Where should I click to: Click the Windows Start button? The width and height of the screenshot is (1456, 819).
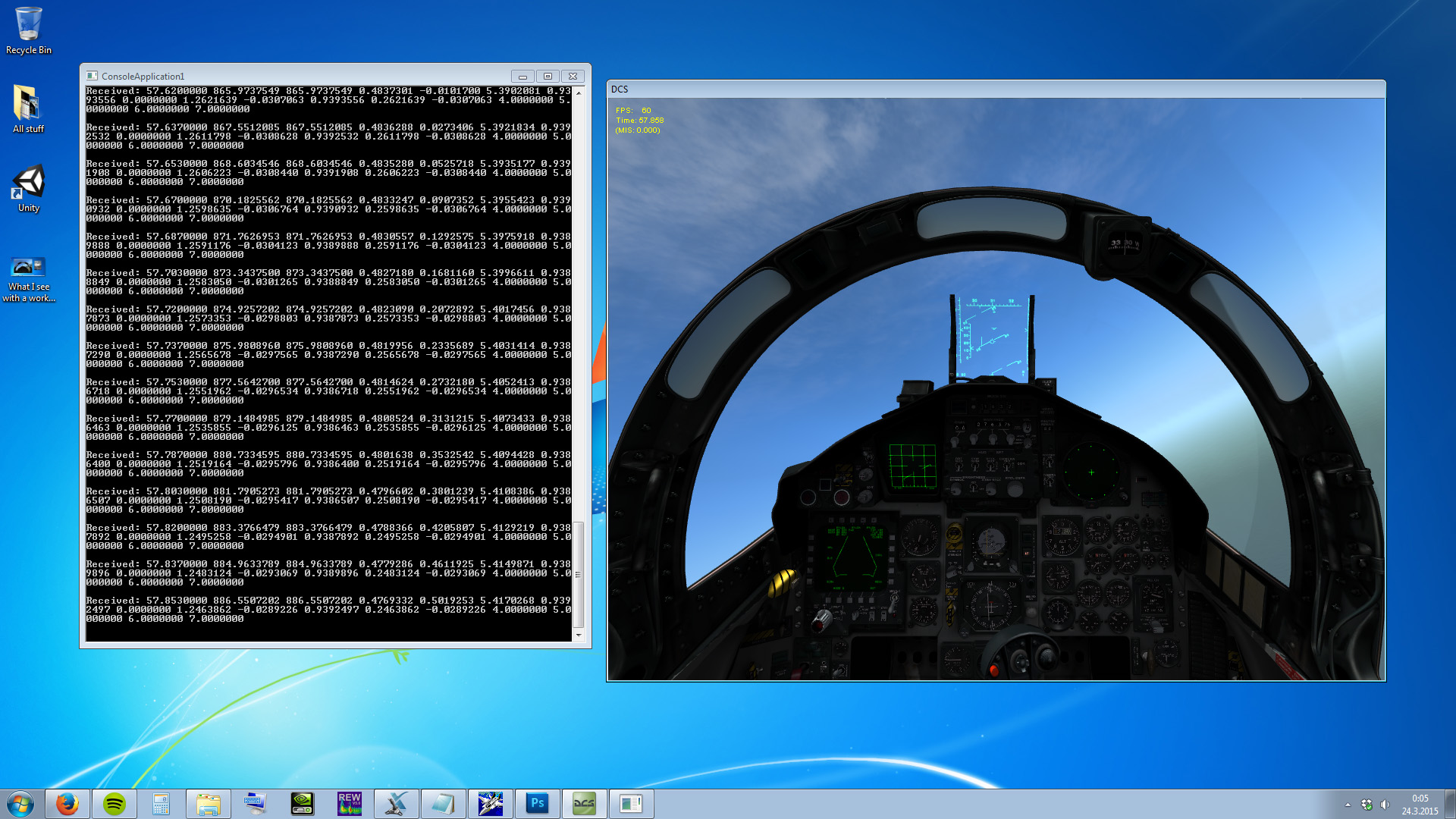[x=20, y=804]
